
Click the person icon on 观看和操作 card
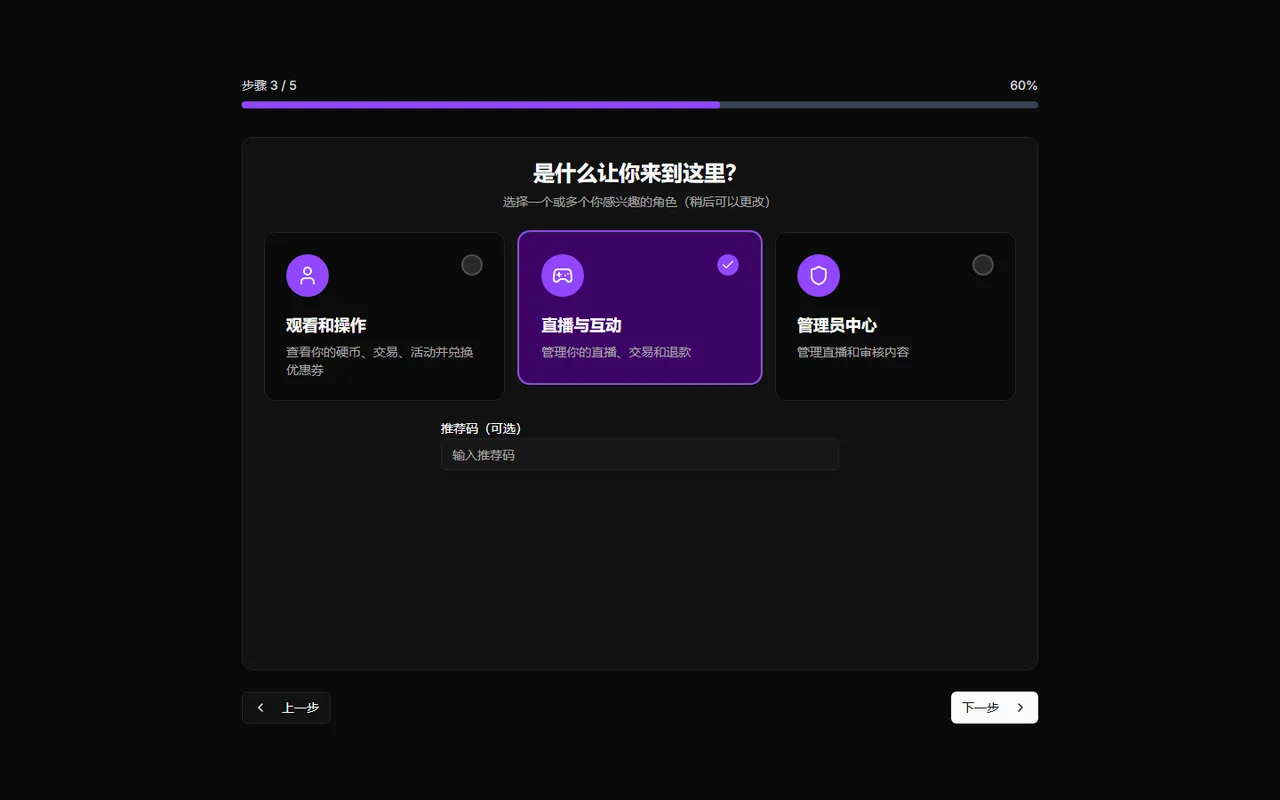click(307, 275)
